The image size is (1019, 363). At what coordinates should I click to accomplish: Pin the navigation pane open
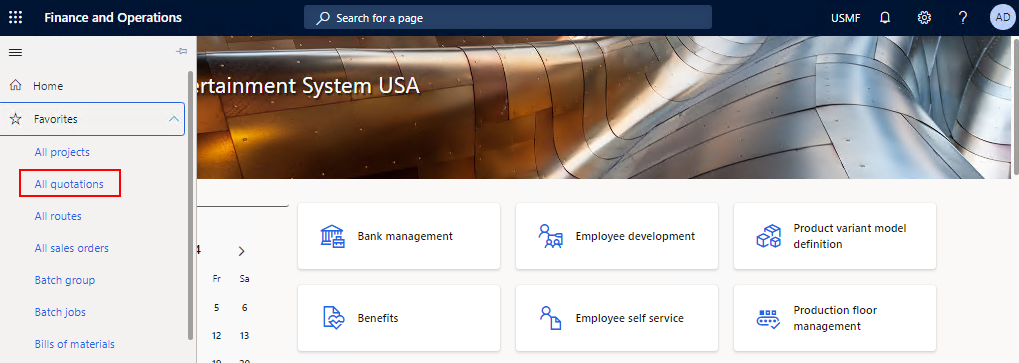[x=182, y=51]
